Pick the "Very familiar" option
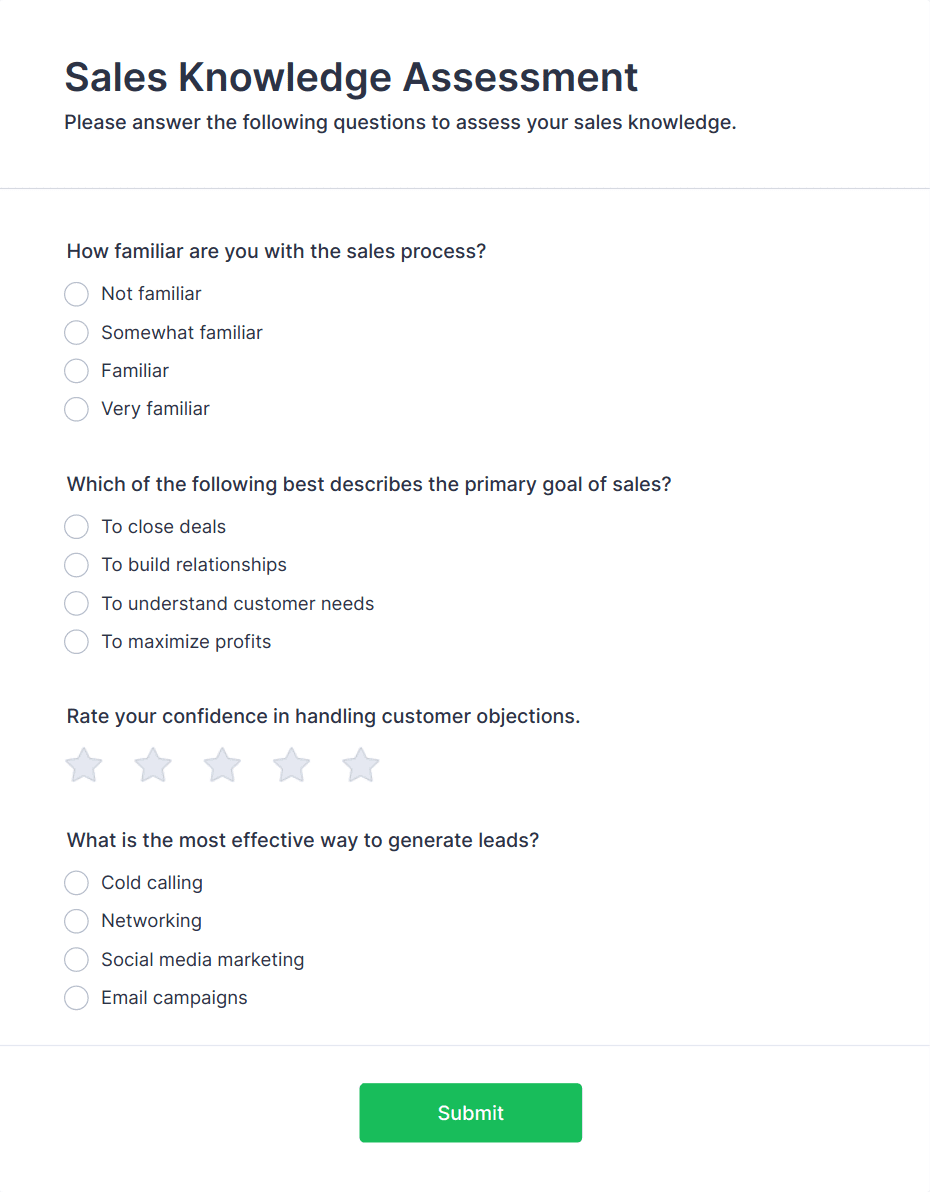Viewport: 930px width, 1192px height. [77, 409]
